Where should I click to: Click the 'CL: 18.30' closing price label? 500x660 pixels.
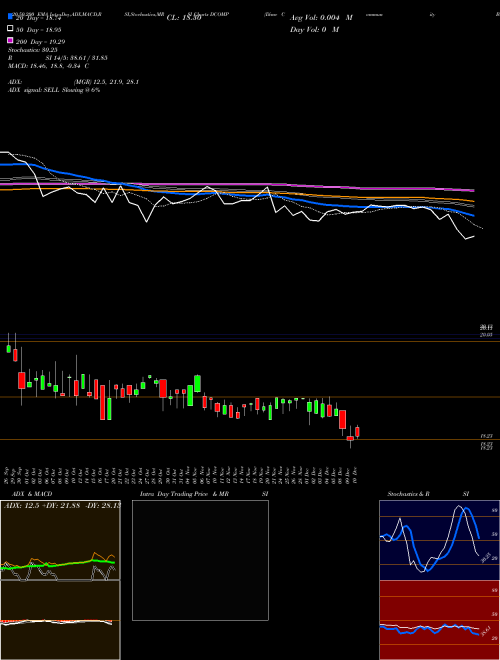click(x=184, y=18)
